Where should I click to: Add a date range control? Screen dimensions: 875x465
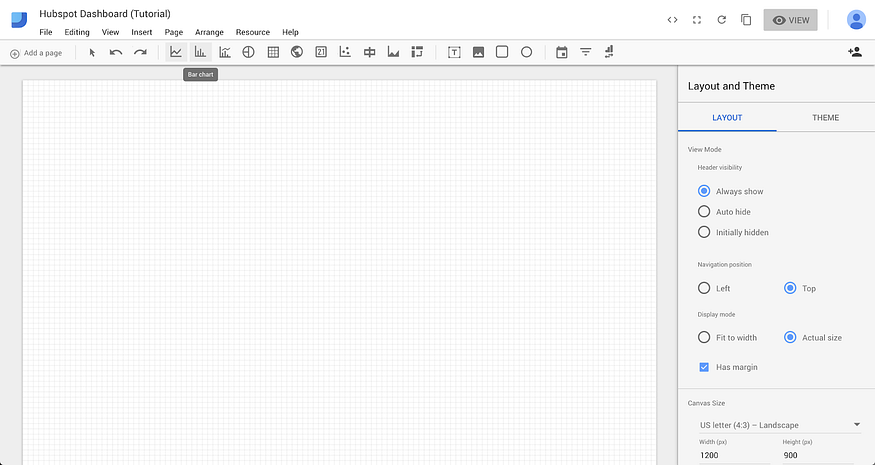pos(562,52)
